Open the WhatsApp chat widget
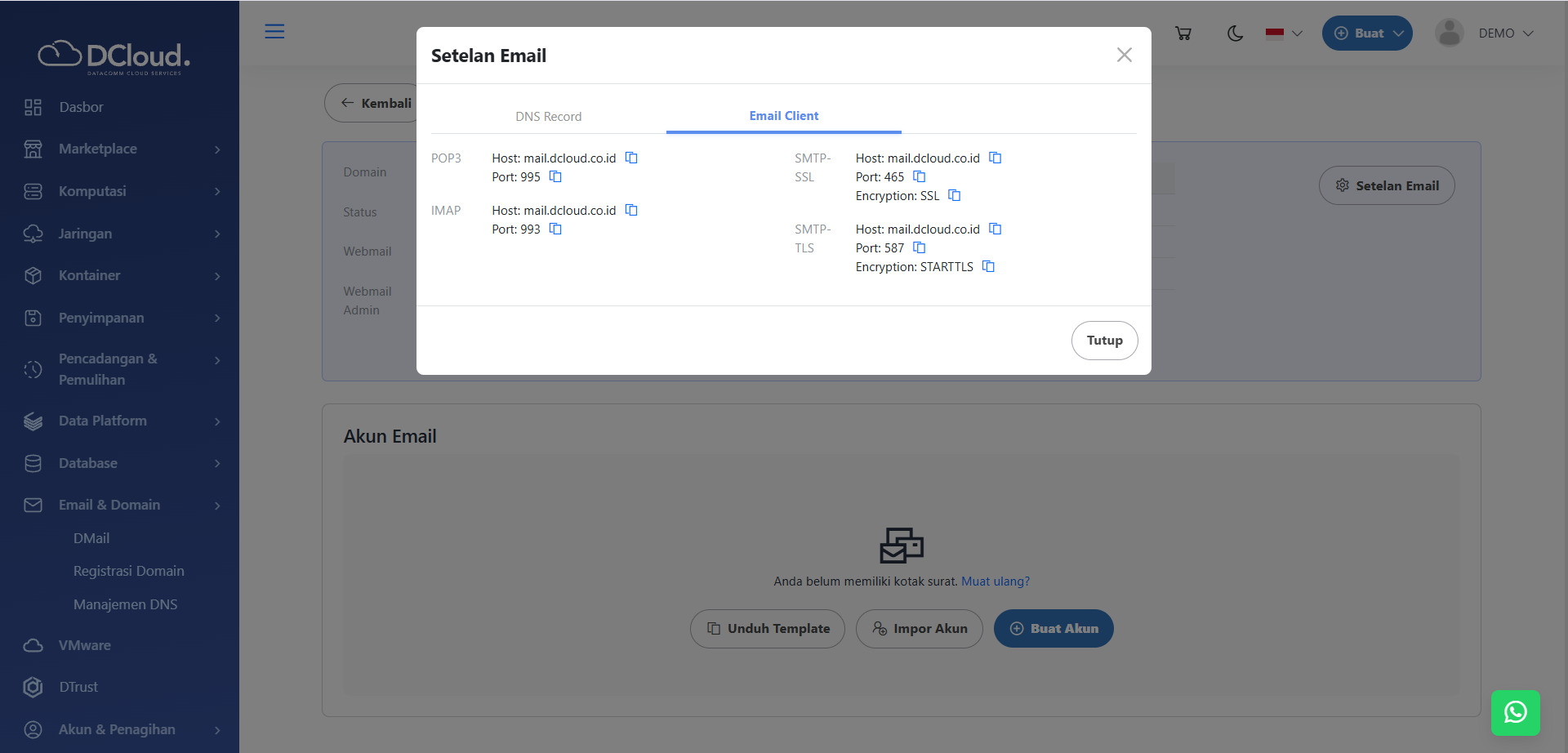This screenshot has width=1568, height=753. pyautogui.click(x=1515, y=712)
